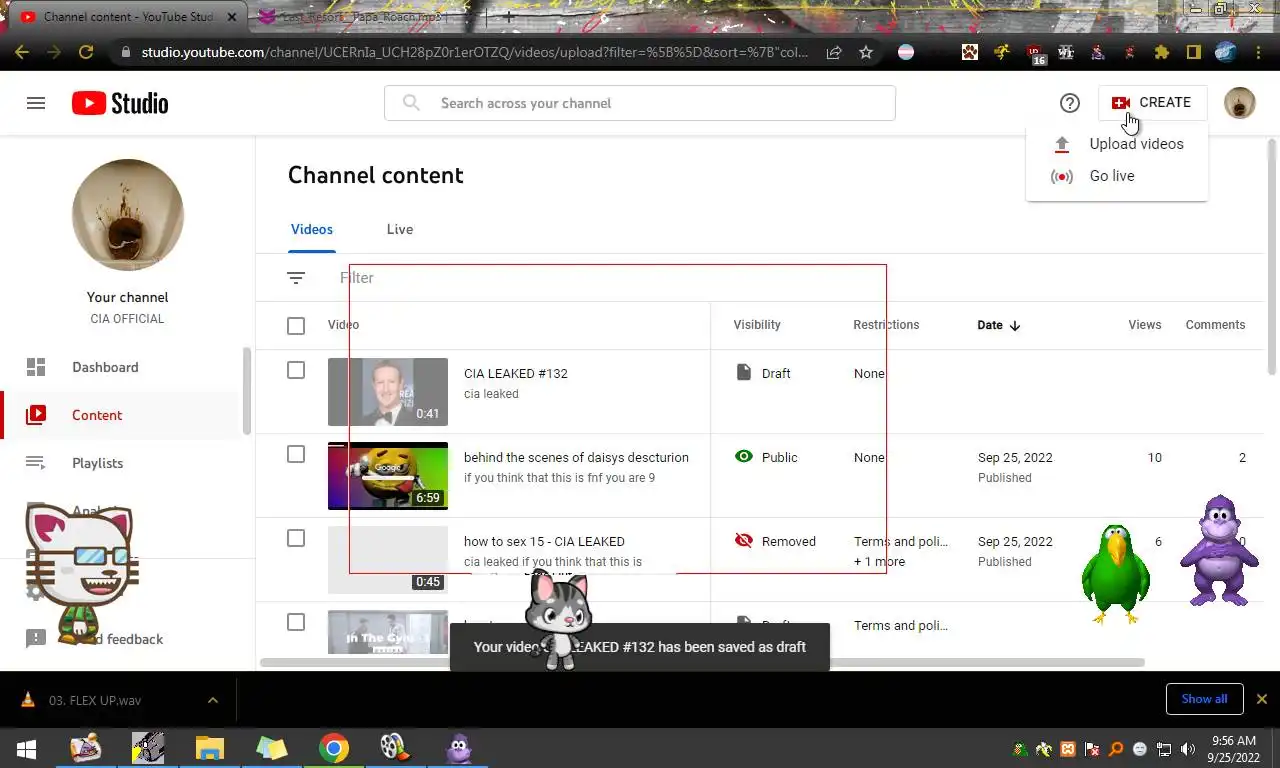The width and height of the screenshot is (1280, 768).
Task: Switch to the Videos tab
Action: pos(312,229)
